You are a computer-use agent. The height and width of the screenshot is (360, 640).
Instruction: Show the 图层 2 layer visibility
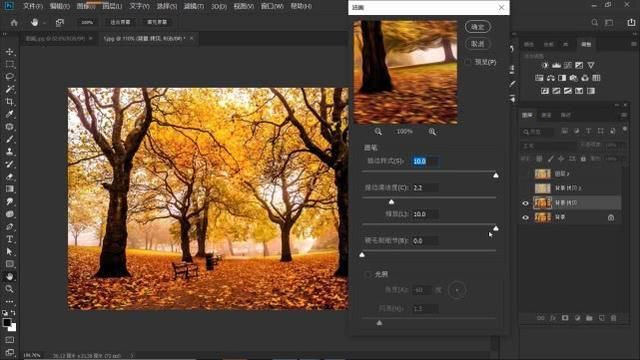[x=525, y=174]
